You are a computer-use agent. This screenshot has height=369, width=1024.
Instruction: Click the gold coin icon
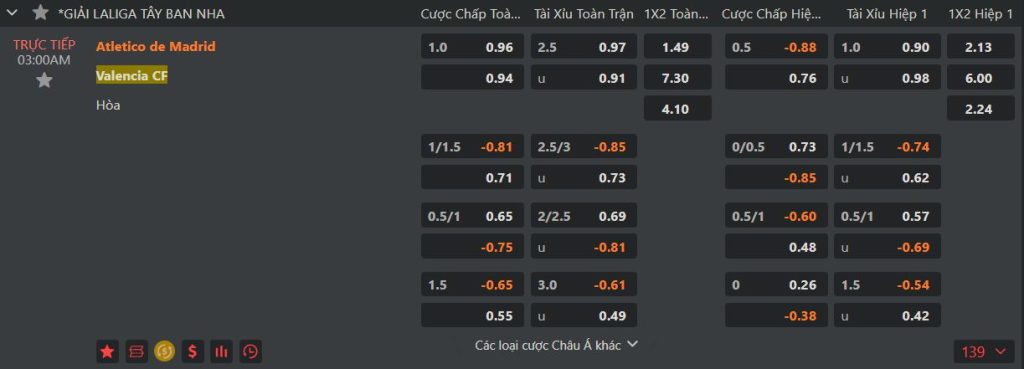[x=165, y=352]
